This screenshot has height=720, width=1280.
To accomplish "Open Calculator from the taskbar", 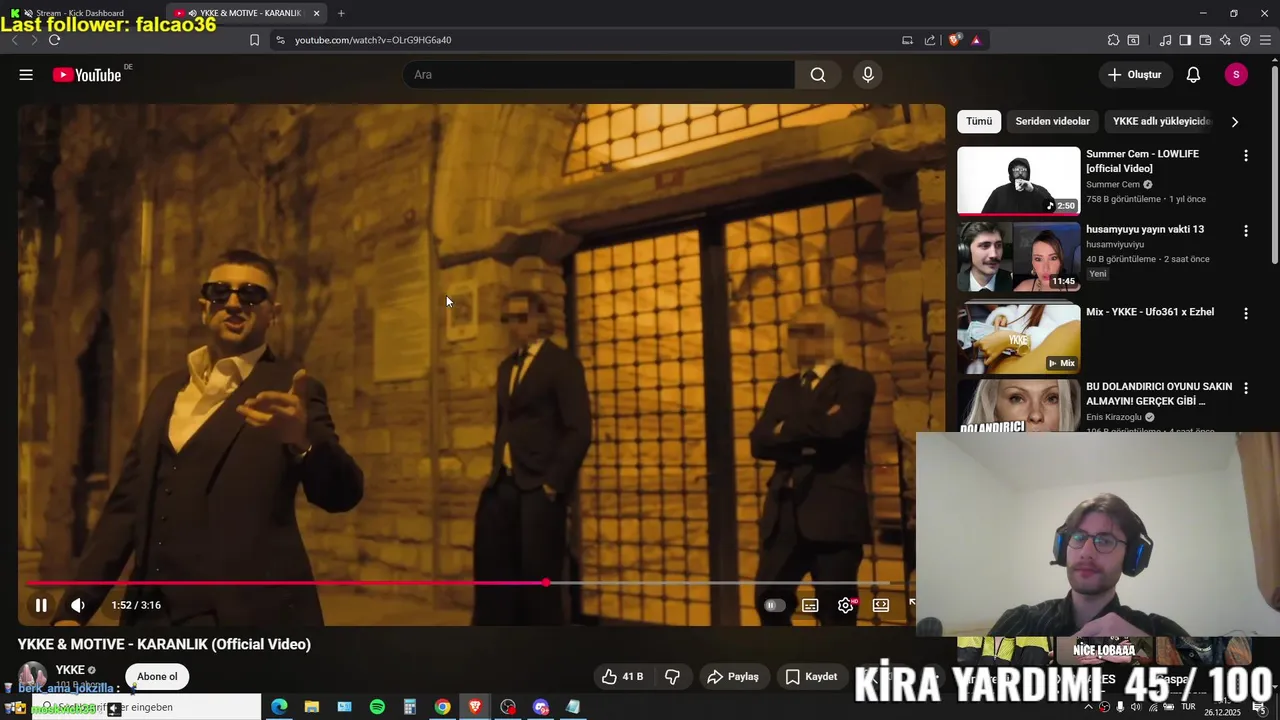I will [x=410, y=707].
